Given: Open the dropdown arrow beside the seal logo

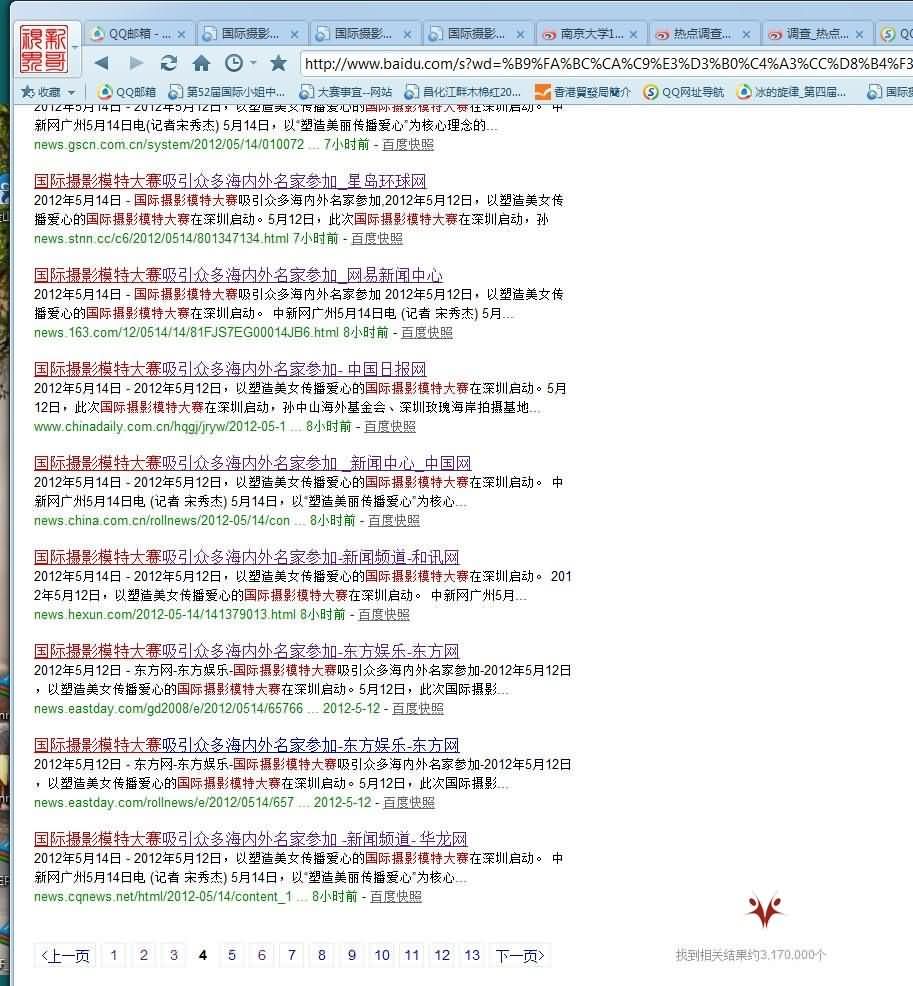Looking at the screenshot, I should pyautogui.click(x=75, y=48).
